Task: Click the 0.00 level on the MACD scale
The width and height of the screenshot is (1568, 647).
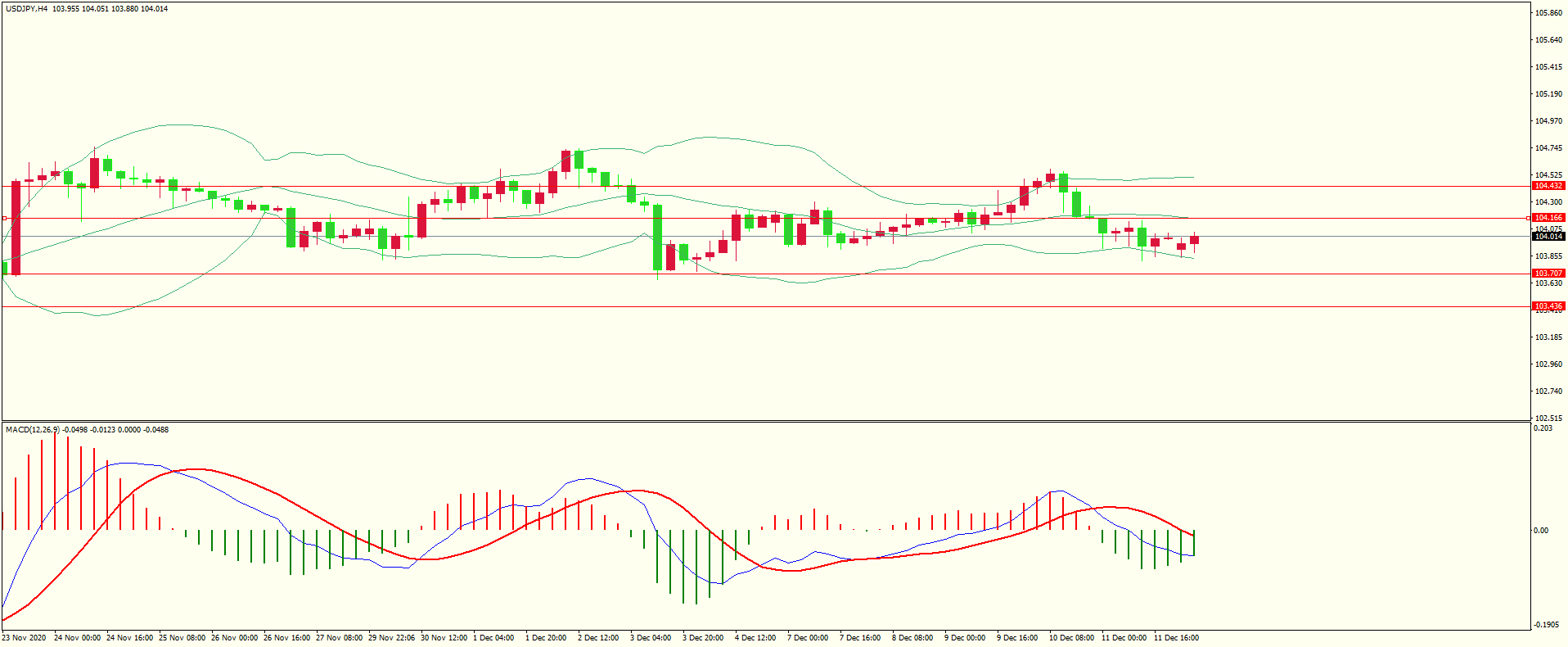Action: coord(1541,531)
